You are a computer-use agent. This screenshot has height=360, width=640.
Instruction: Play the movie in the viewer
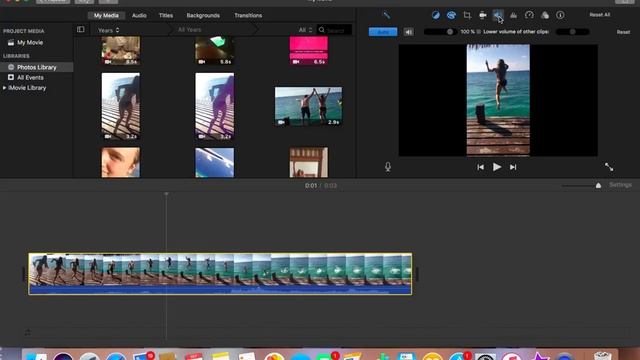click(x=496, y=167)
